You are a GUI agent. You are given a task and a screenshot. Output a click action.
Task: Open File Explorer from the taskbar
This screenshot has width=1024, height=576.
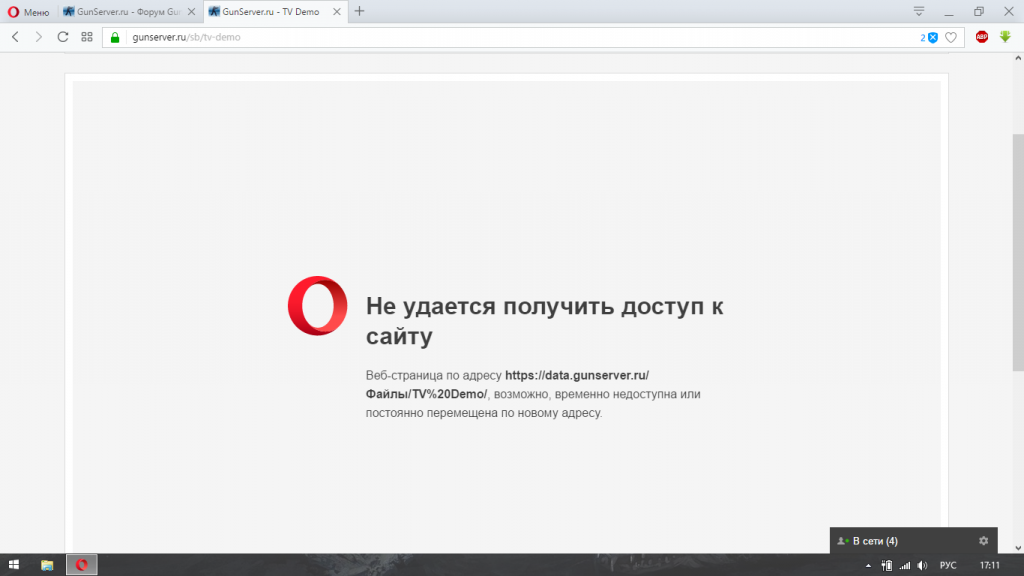pyautogui.click(x=47, y=565)
